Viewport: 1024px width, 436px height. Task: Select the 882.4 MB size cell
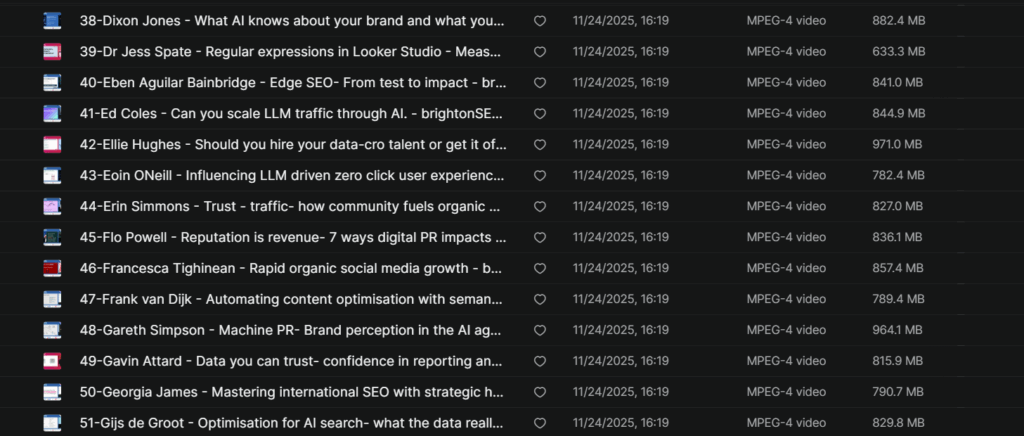tap(899, 20)
